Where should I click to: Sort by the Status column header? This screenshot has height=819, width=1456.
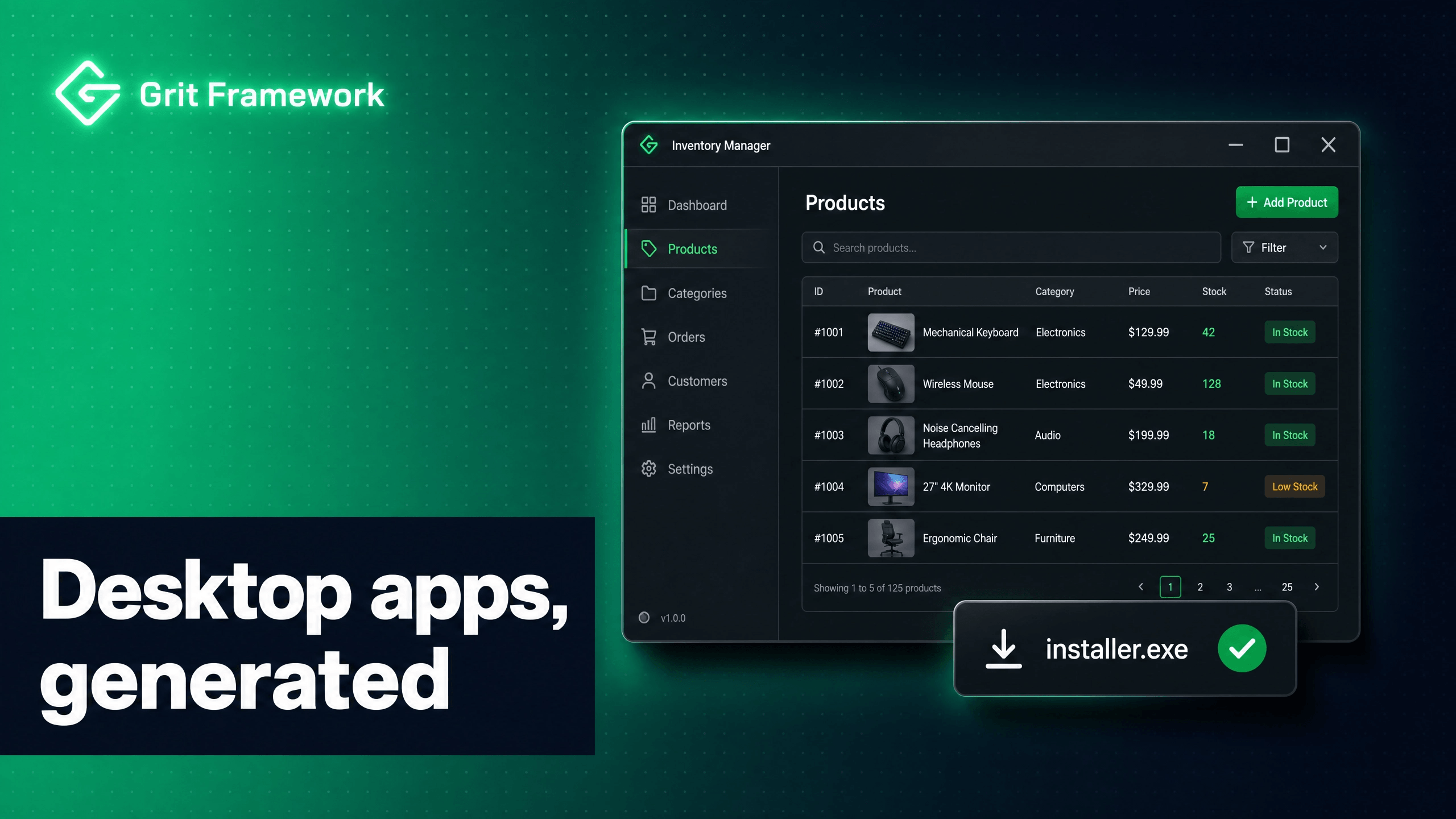coord(1278,292)
